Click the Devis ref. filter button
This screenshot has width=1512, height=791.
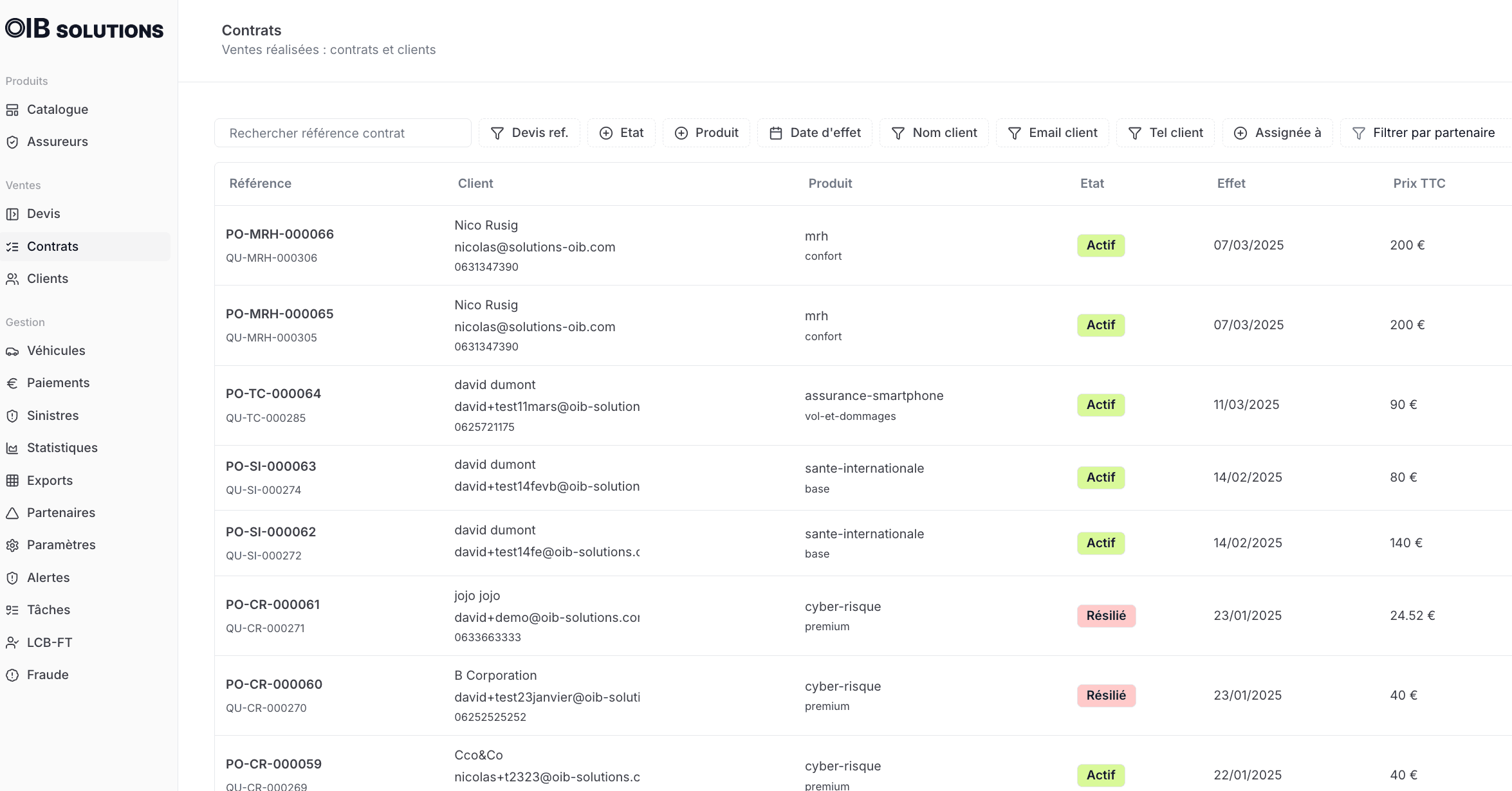[x=530, y=132]
